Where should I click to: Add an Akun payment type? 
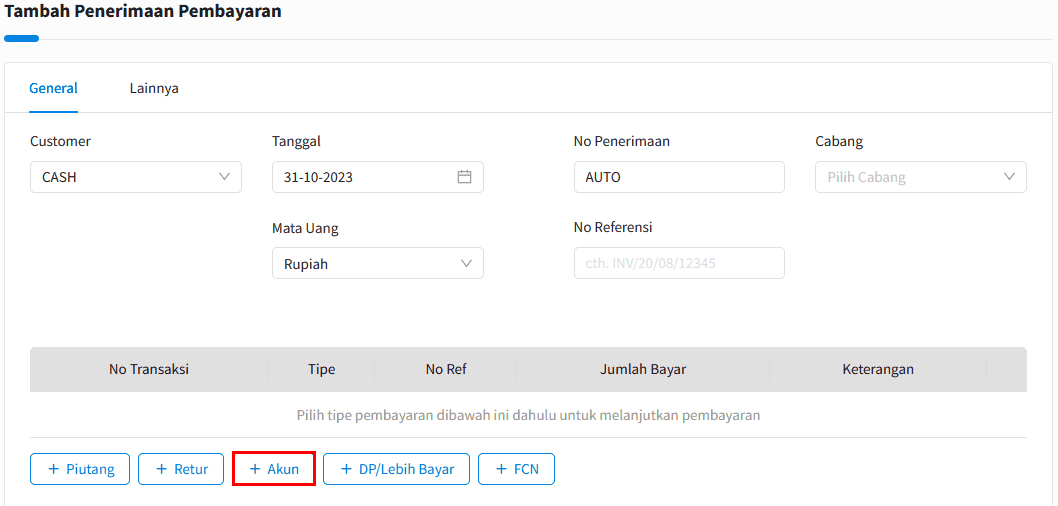click(274, 469)
